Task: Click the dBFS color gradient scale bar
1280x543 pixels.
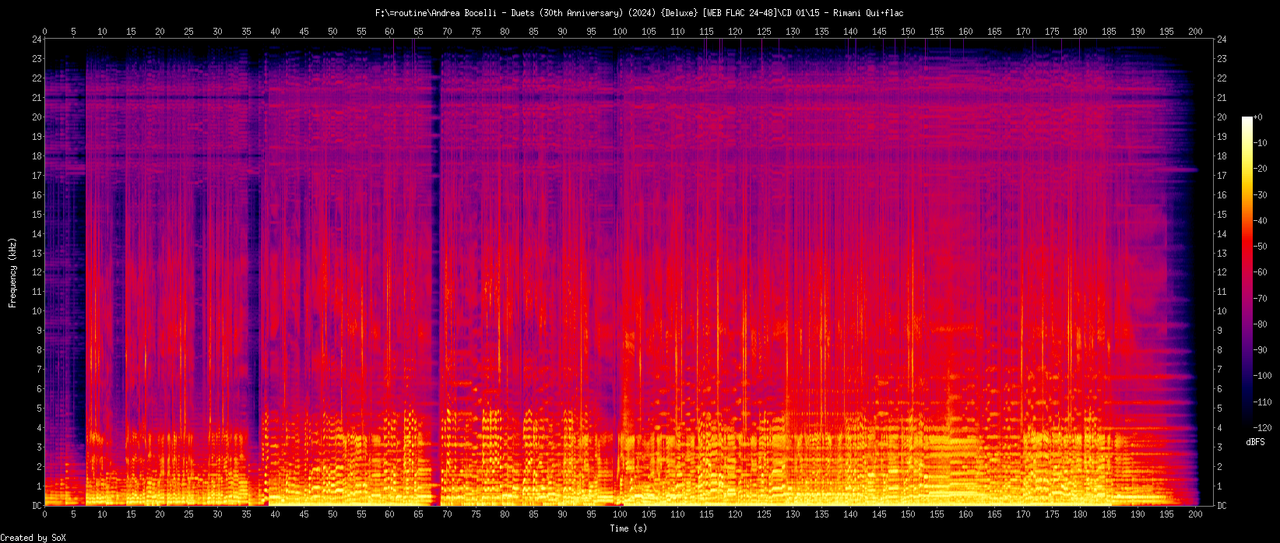Action: click(1247, 272)
